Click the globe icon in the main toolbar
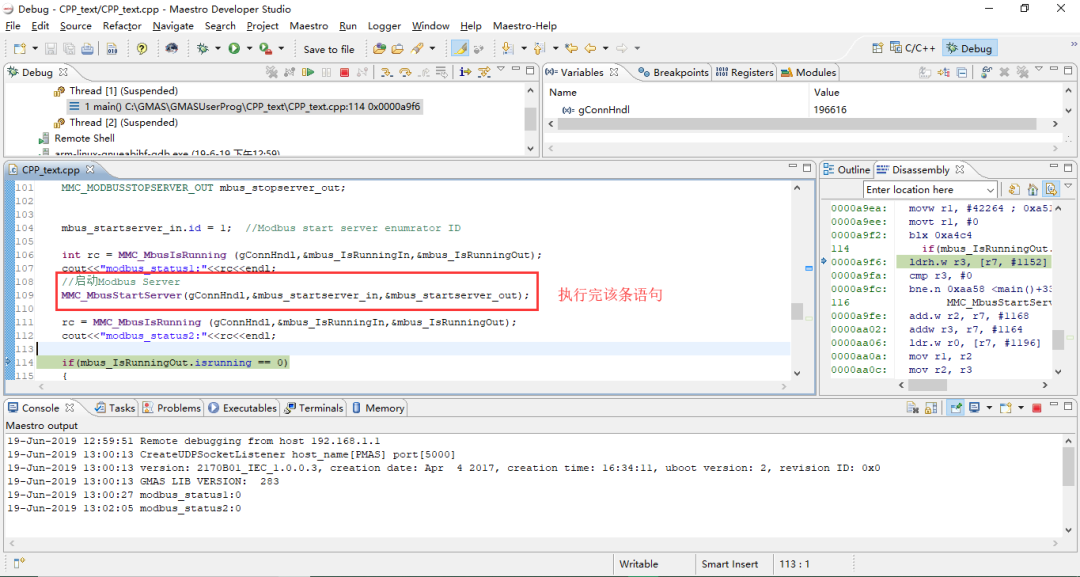The height and width of the screenshot is (577, 1080). (172, 48)
